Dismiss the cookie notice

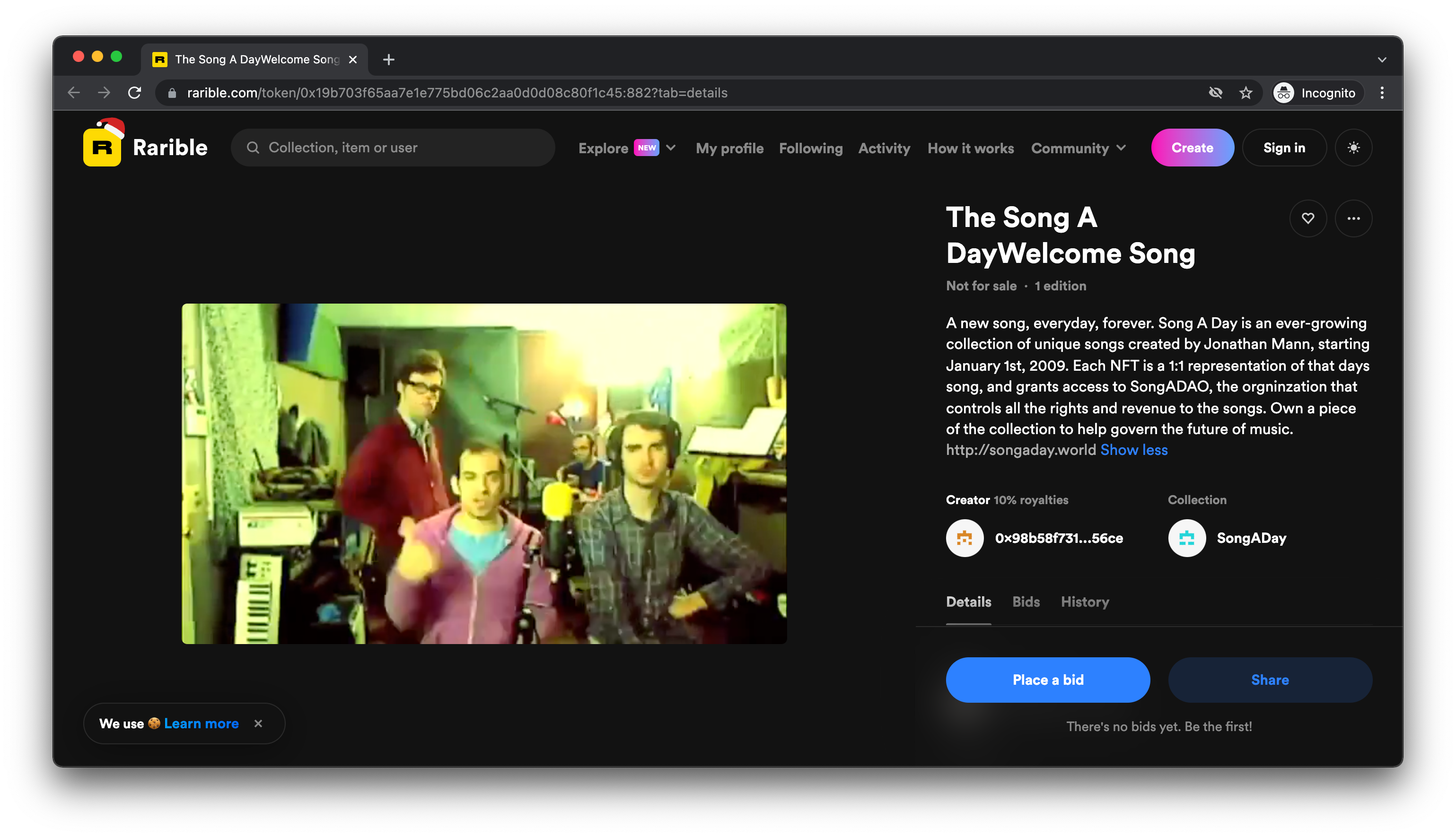pos(258,724)
